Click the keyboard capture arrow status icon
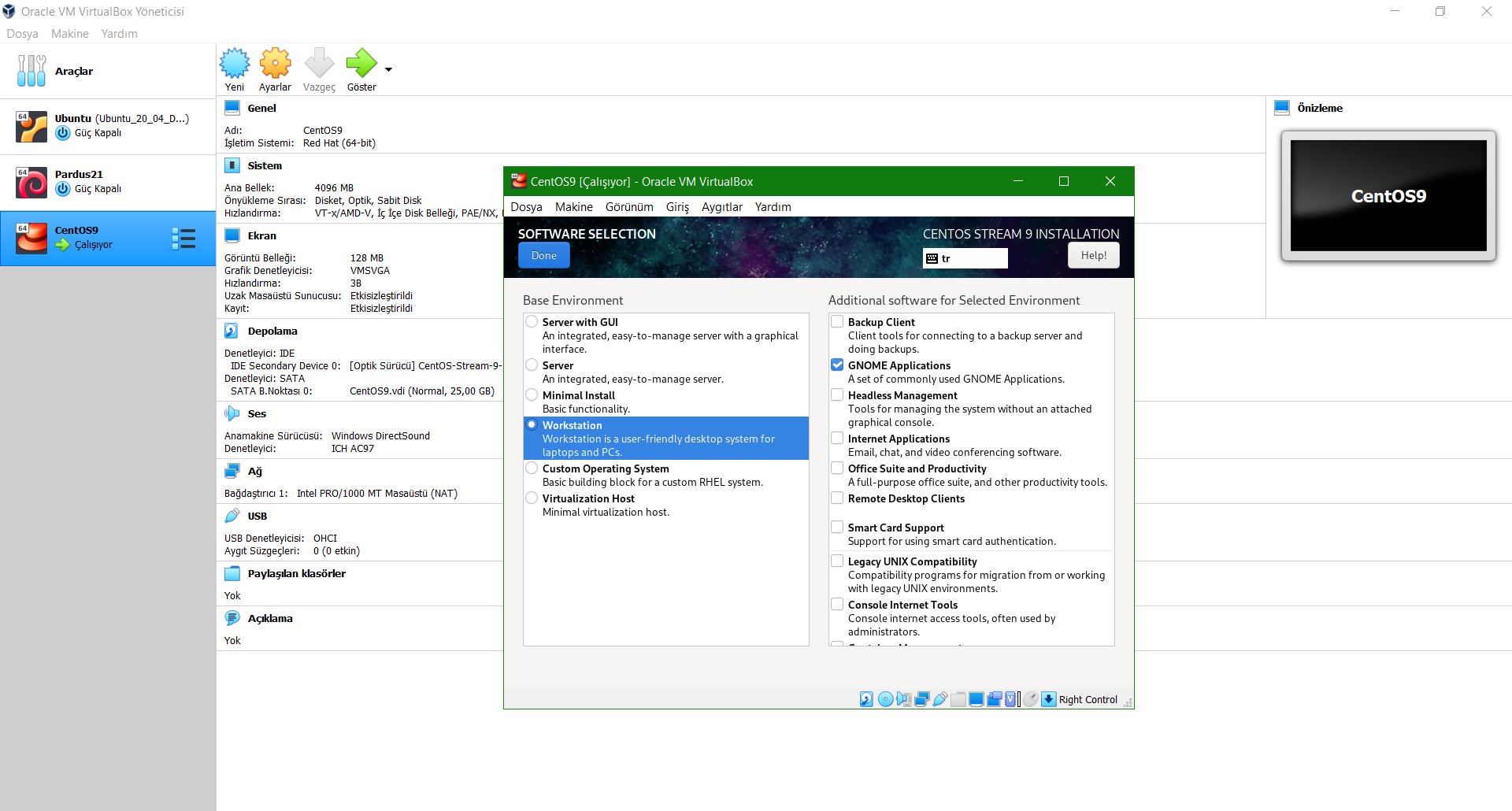This screenshot has height=811, width=1512. point(1049,699)
